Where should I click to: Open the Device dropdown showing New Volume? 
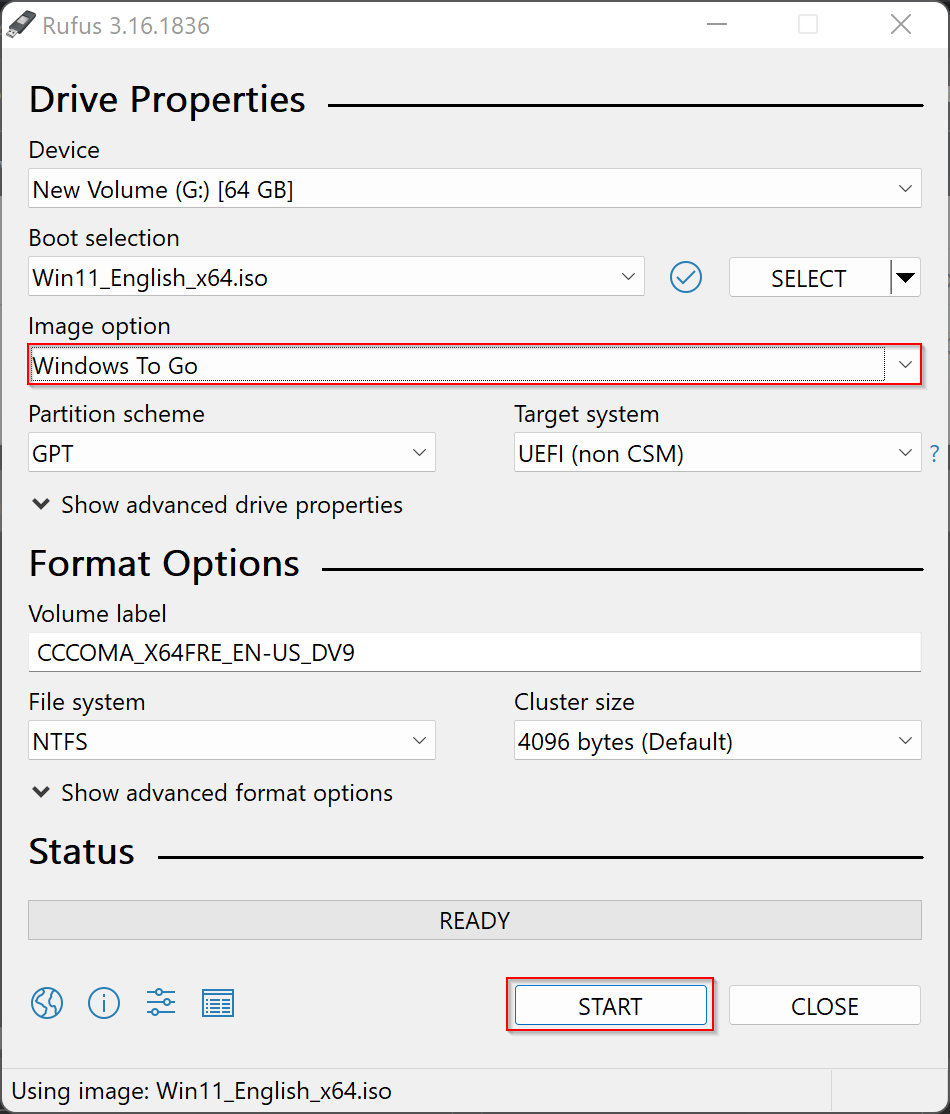tap(475, 188)
